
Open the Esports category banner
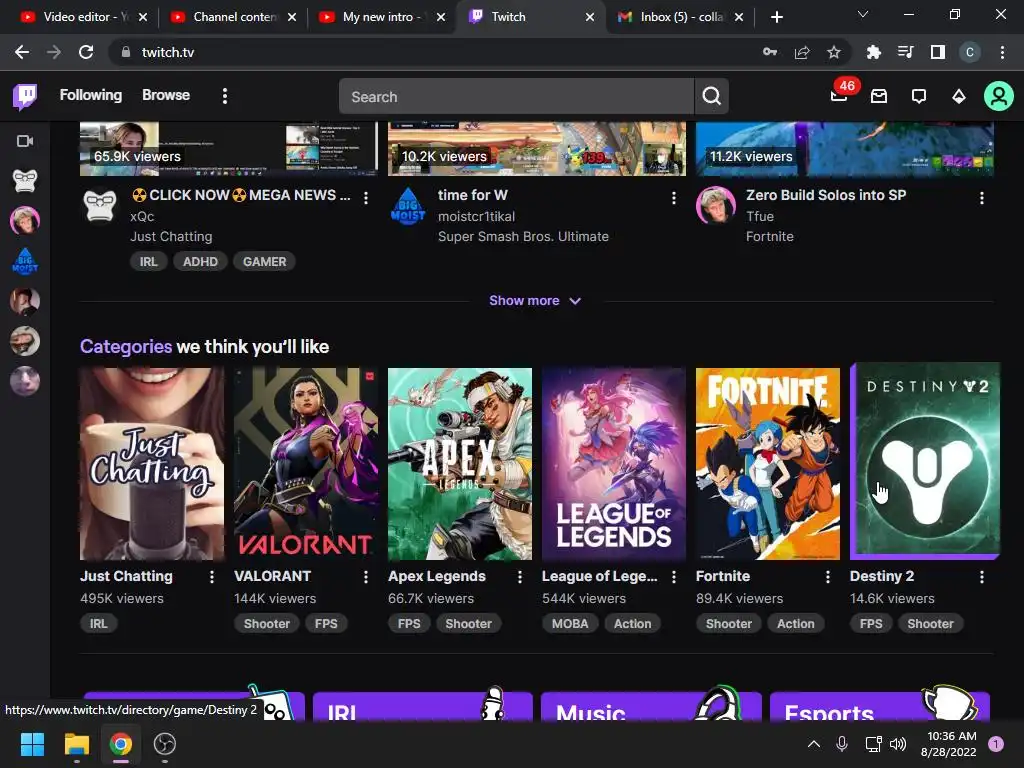click(880, 707)
